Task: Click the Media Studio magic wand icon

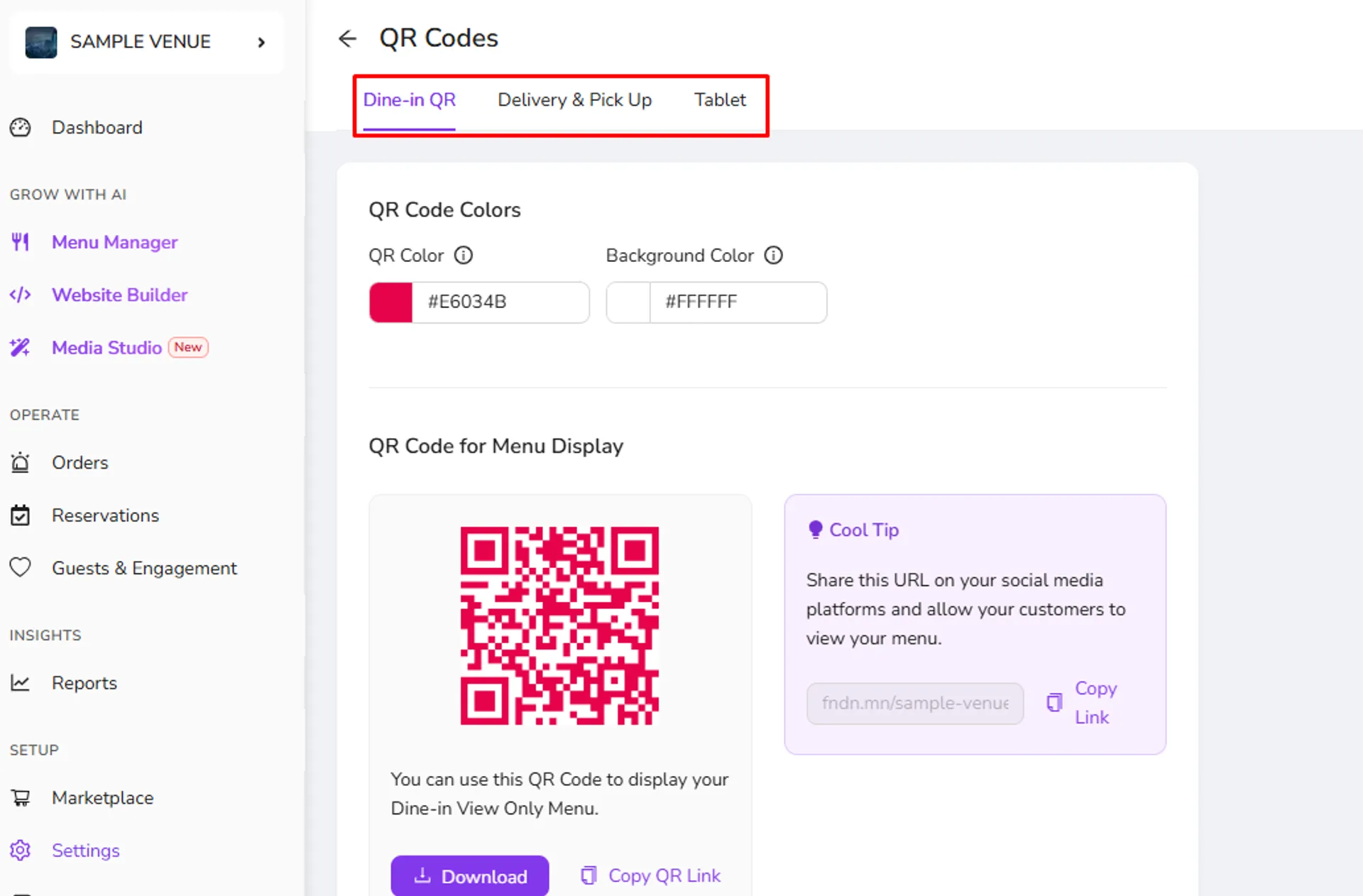Action: click(x=21, y=347)
